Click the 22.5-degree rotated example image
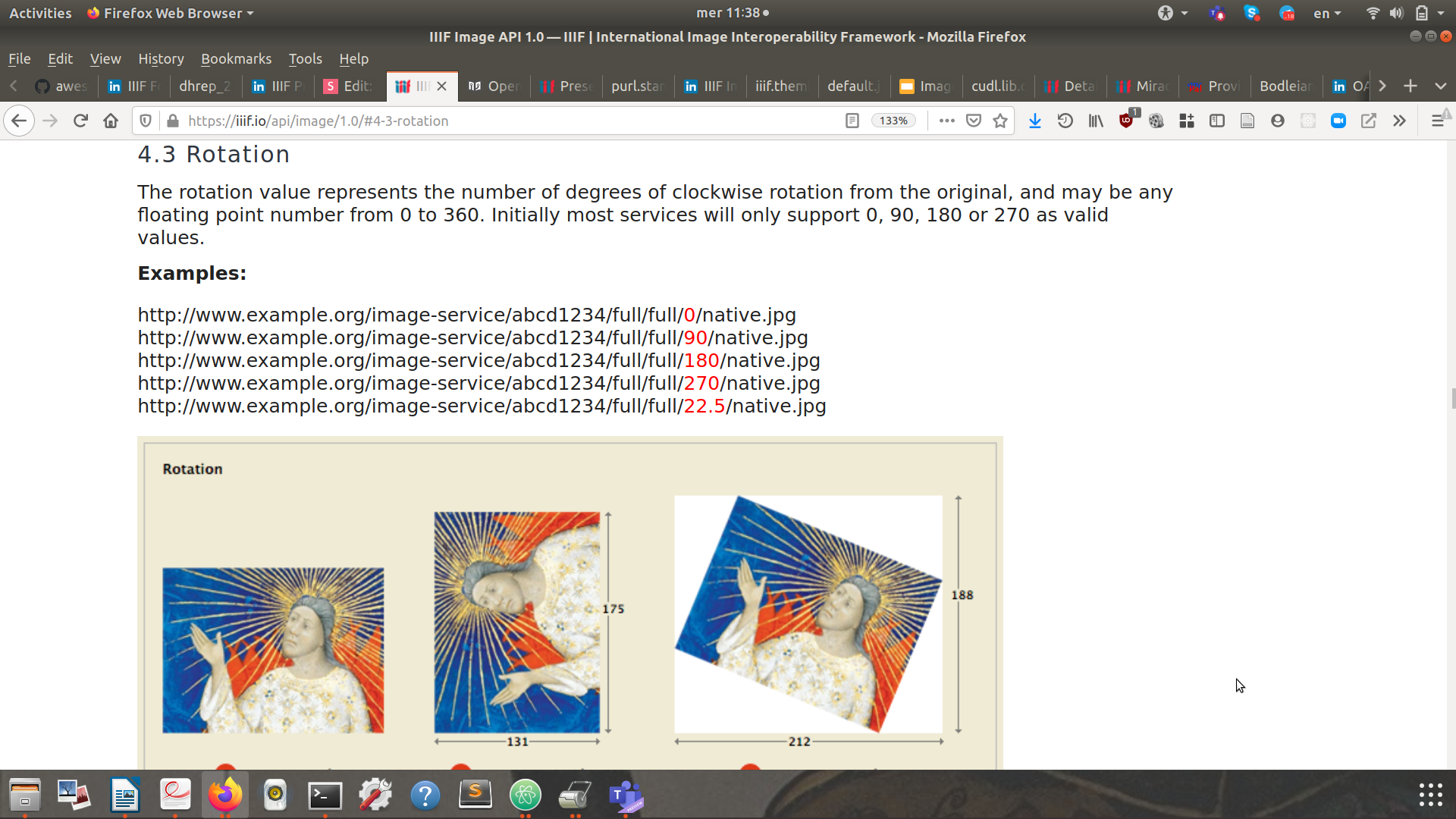Image resolution: width=1456 pixels, height=819 pixels. 808,614
